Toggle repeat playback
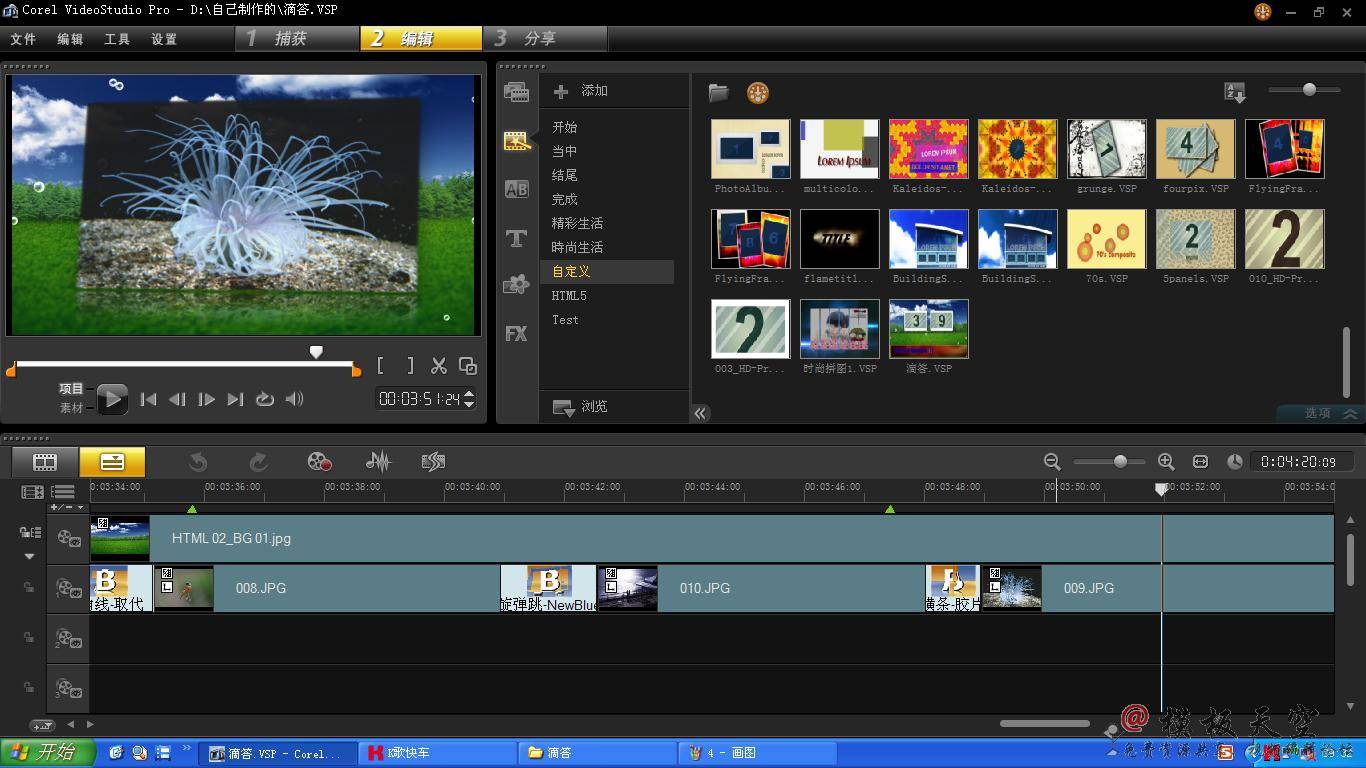 (264, 399)
